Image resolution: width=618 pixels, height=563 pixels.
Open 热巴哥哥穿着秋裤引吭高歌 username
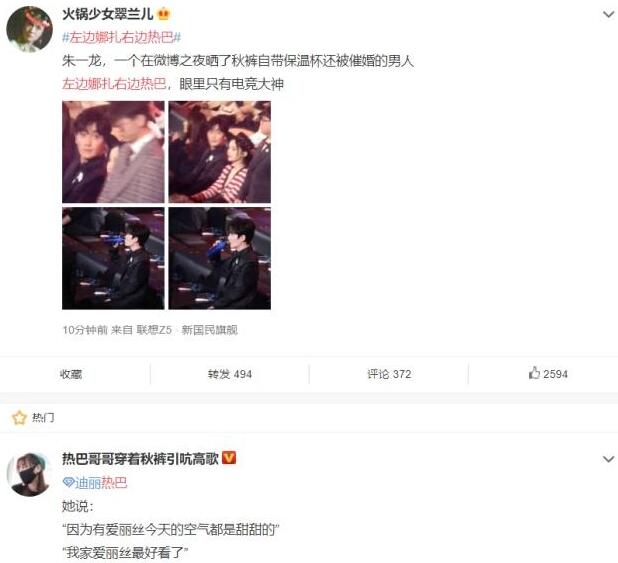coord(140,459)
